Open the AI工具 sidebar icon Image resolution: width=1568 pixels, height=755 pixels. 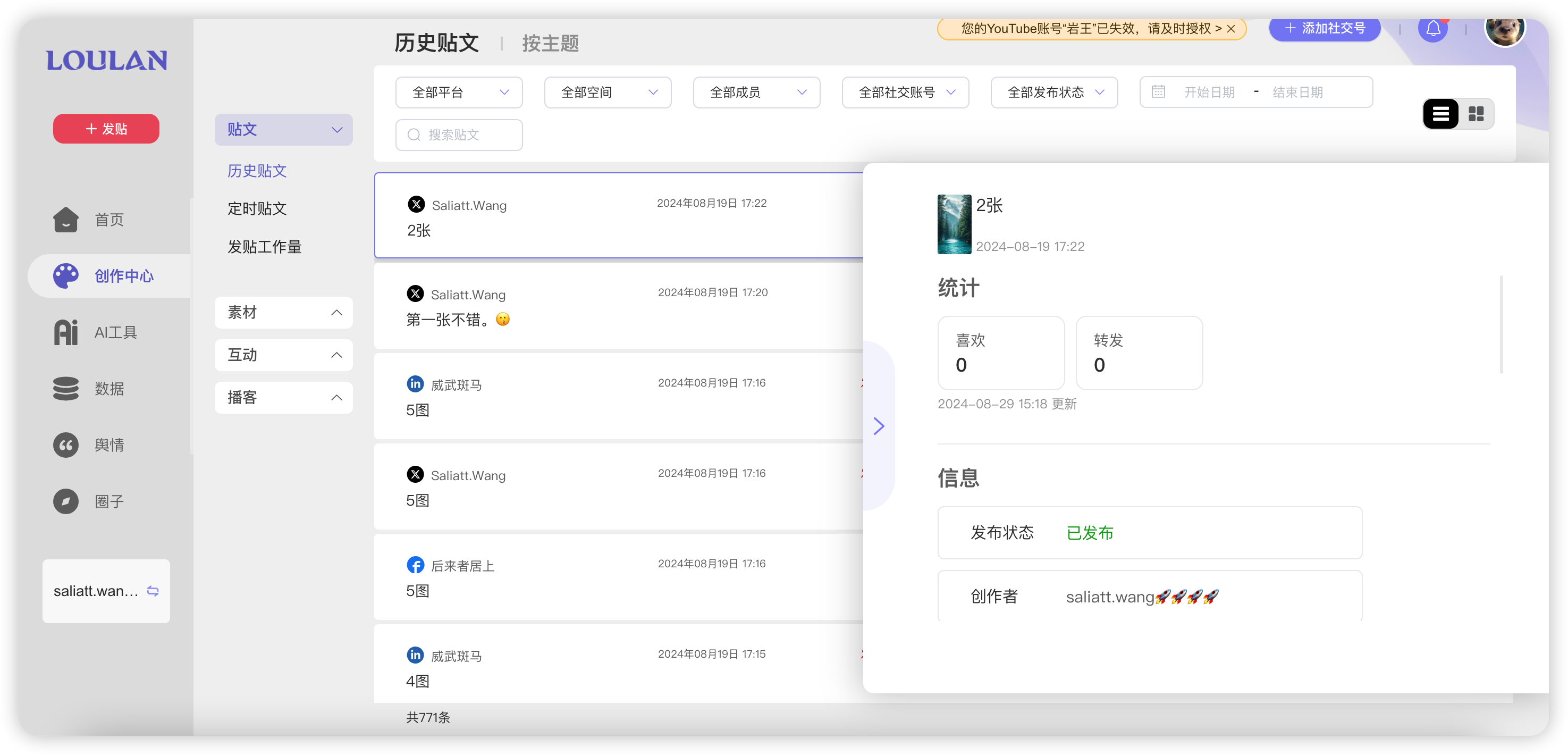click(x=66, y=332)
